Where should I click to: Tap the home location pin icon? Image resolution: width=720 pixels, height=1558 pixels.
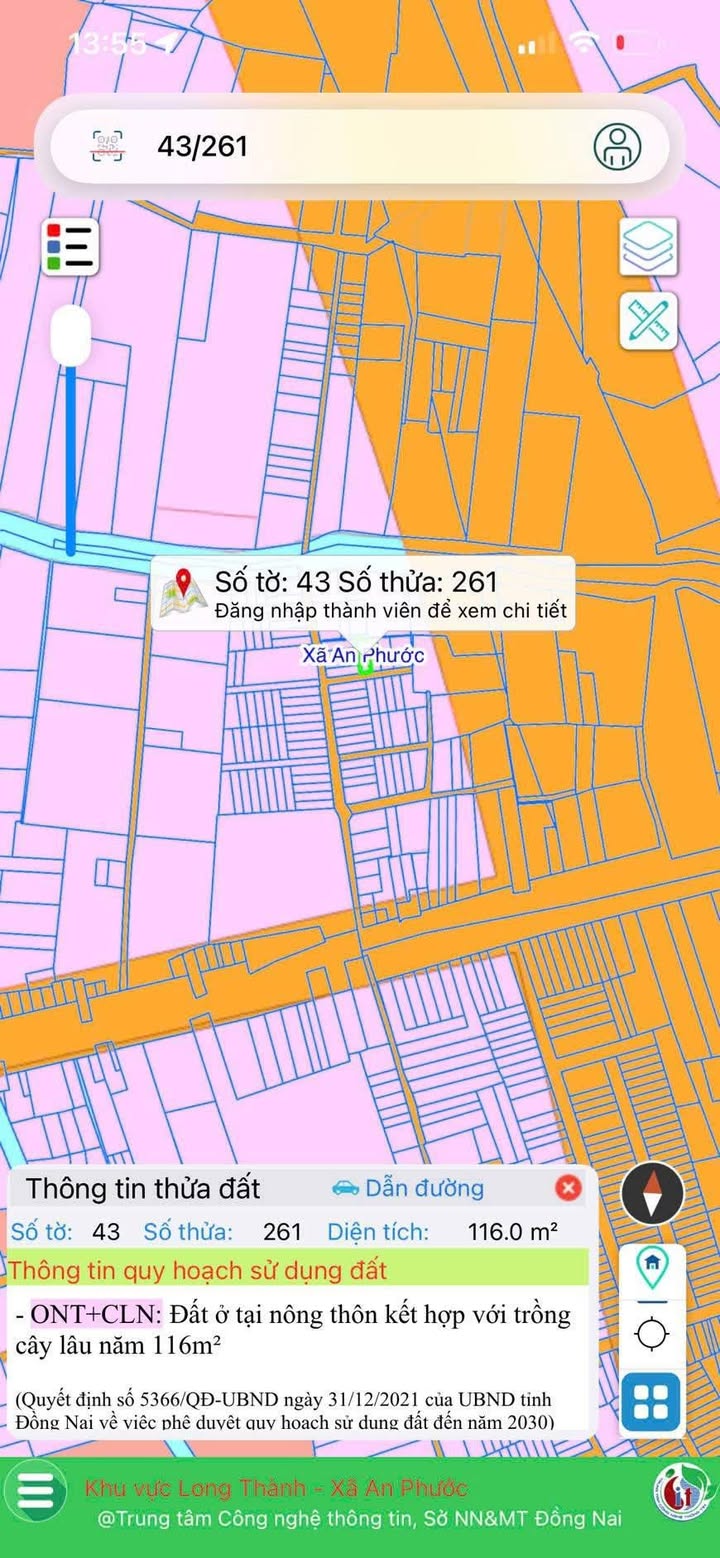(652, 1267)
